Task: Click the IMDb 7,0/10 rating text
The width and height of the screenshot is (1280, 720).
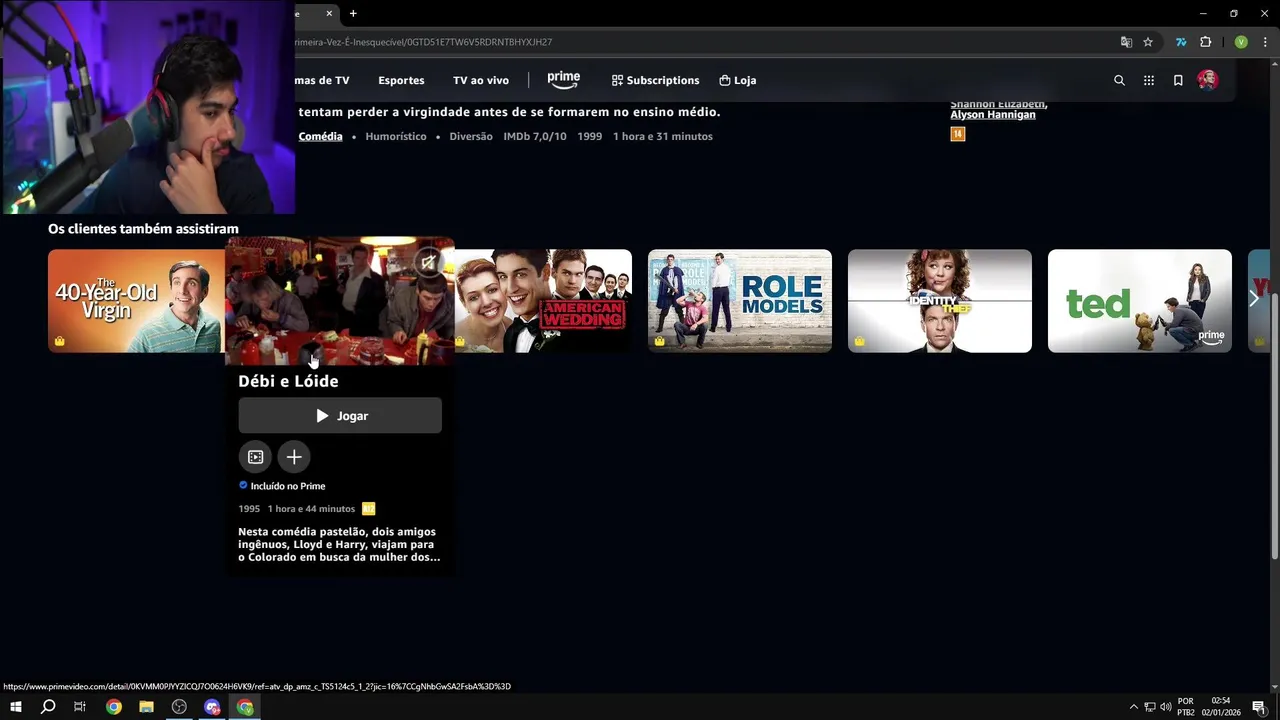Action: tap(535, 136)
